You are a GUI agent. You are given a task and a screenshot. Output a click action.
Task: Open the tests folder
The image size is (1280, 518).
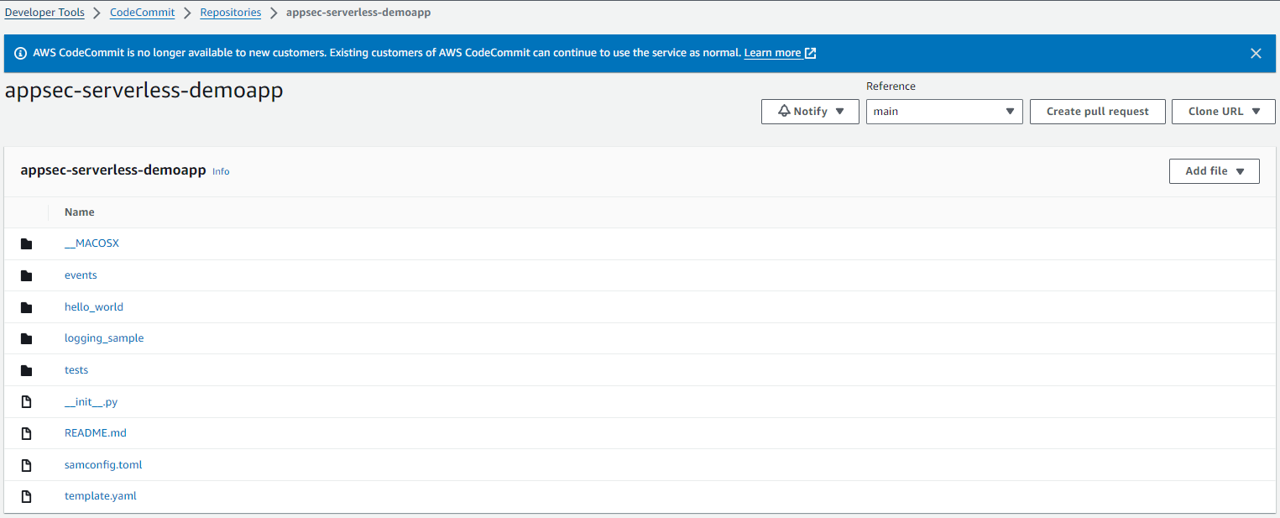76,370
